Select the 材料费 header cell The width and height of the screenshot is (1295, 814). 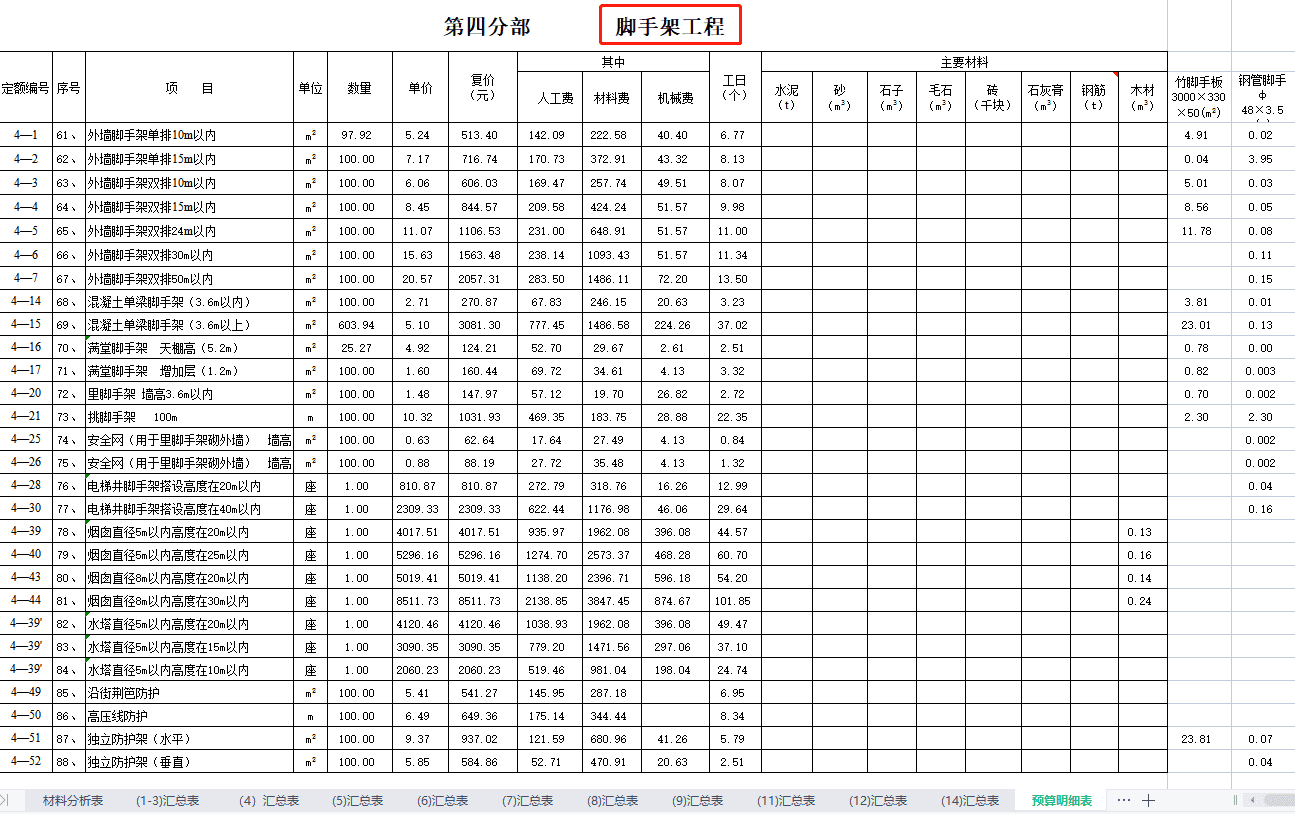(x=612, y=98)
